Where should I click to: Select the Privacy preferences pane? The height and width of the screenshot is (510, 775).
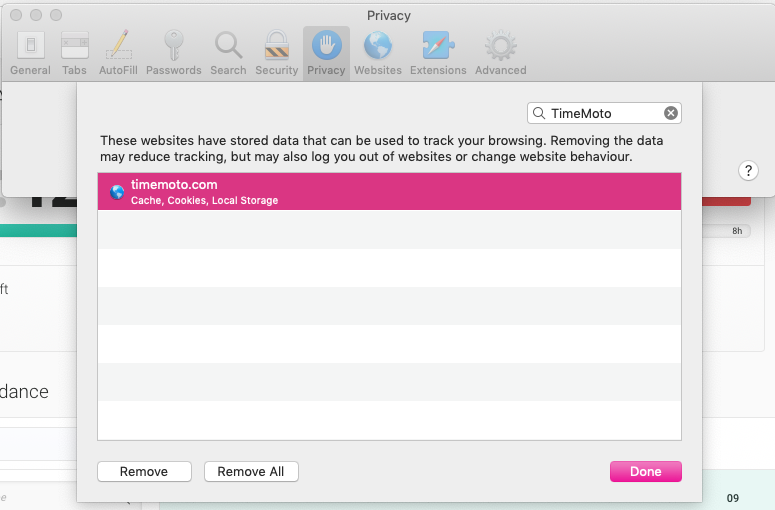[x=326, y=53]
